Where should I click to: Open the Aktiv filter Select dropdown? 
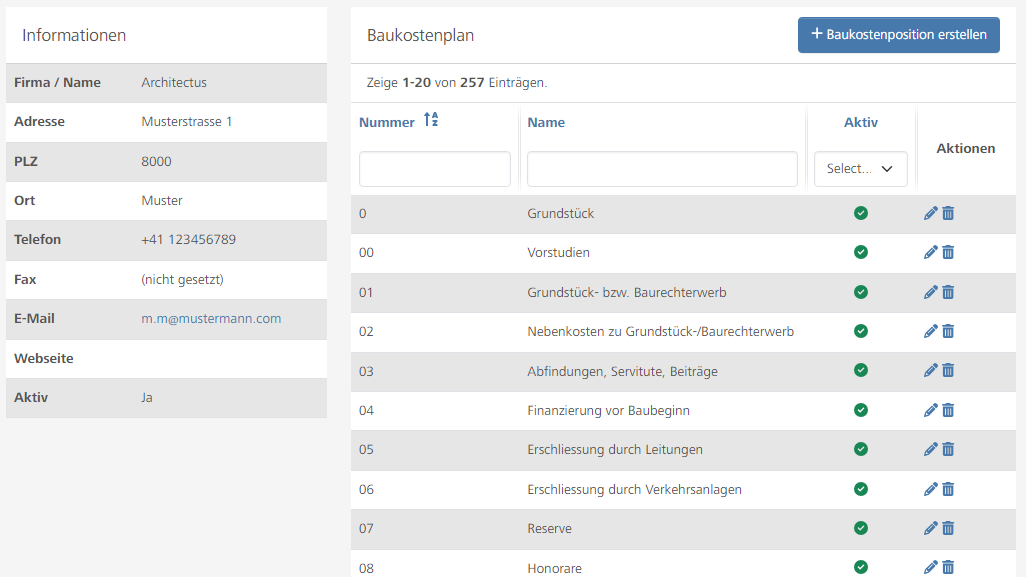click(860, 169)
